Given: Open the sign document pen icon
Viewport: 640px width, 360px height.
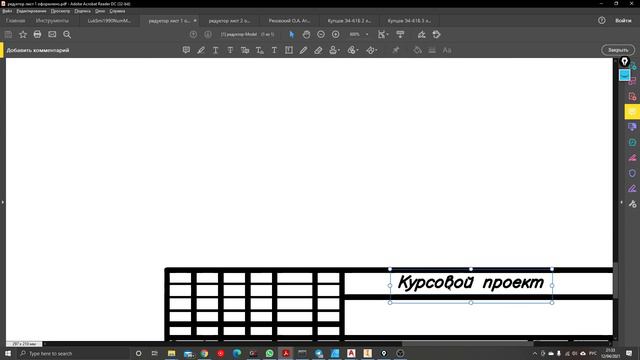Looking at the screenshot, I should [421, 35].
